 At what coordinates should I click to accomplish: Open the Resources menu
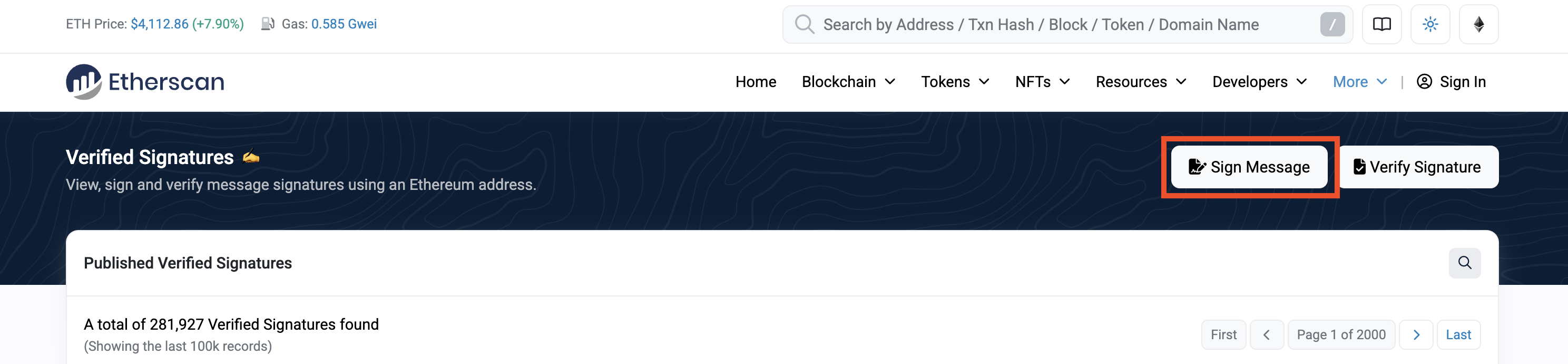tap(1140, 82)
